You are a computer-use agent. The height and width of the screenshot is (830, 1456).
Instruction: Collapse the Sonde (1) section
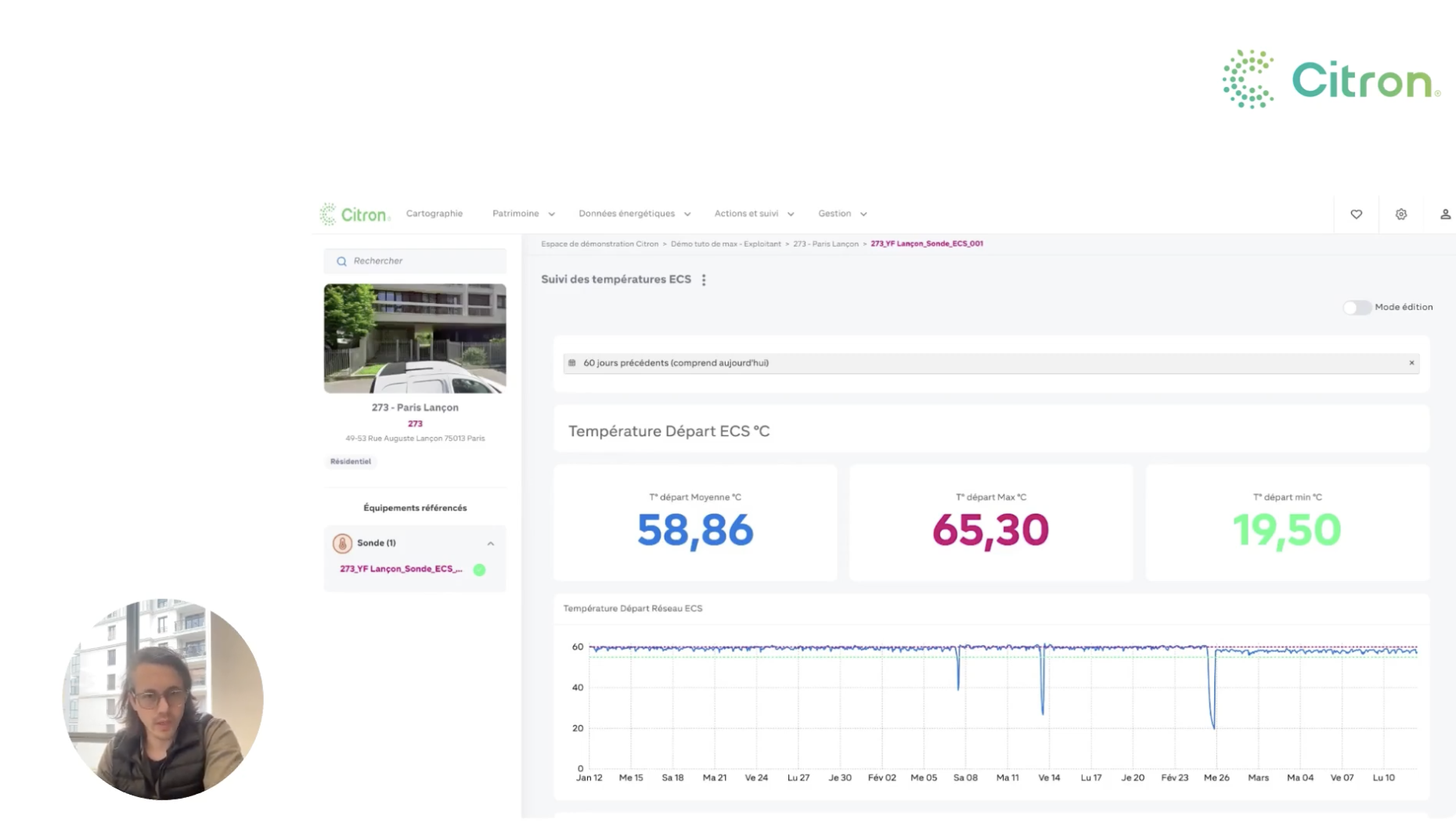pos(491,543)
